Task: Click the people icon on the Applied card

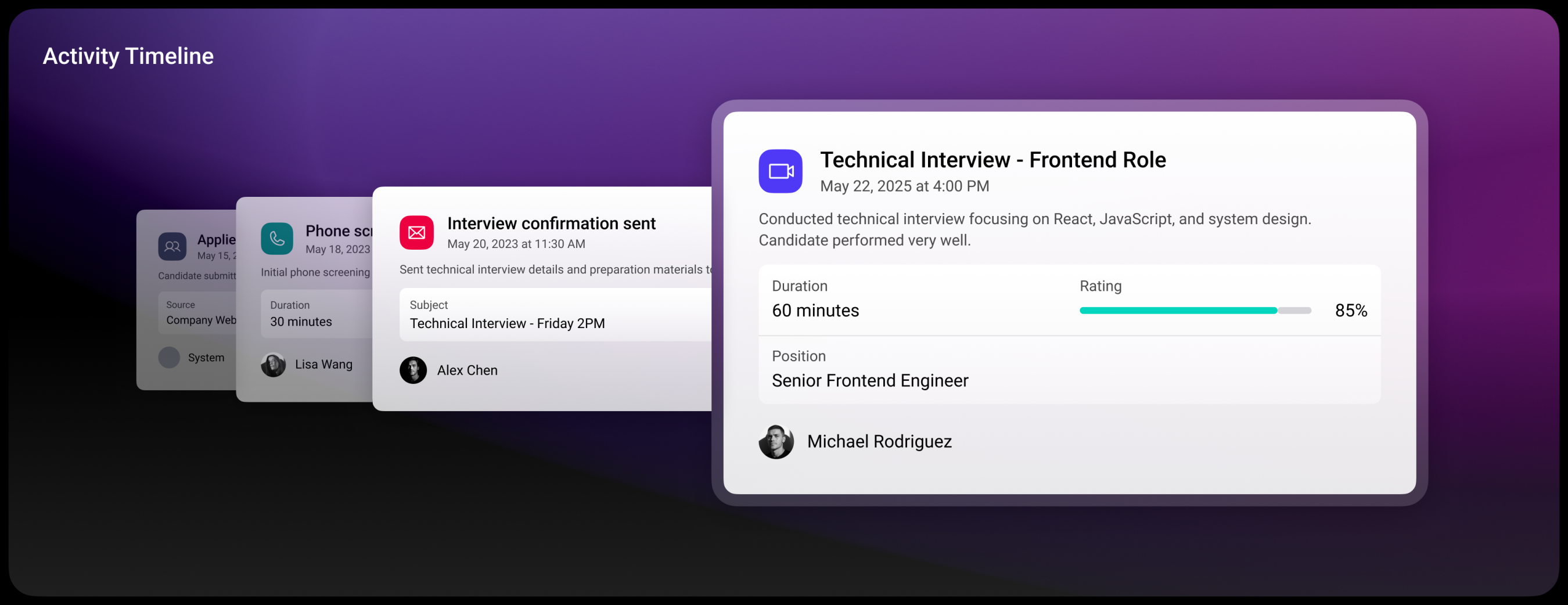Action: [172, 246]
